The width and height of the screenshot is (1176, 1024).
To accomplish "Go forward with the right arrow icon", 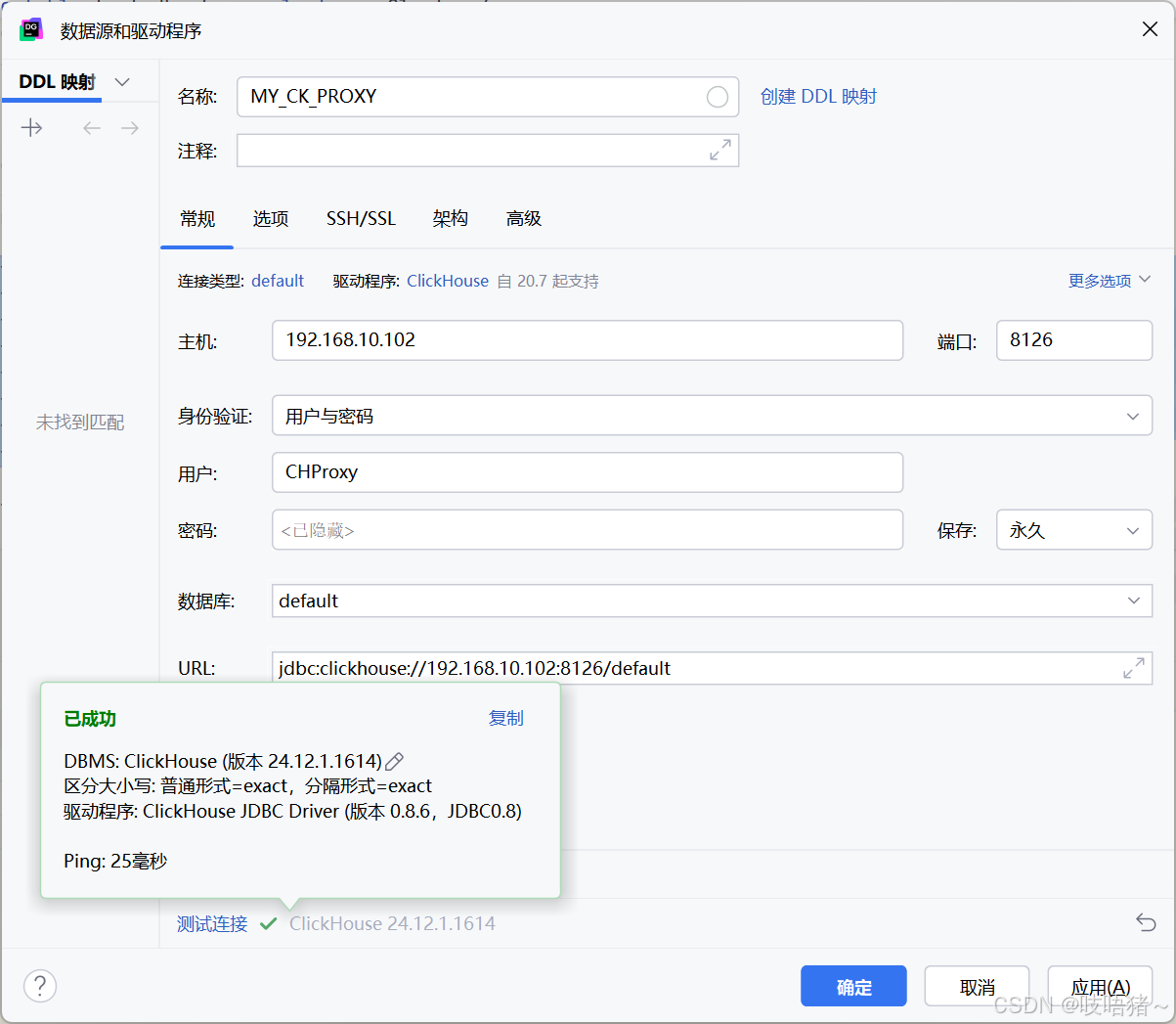I will click(130, 128).
